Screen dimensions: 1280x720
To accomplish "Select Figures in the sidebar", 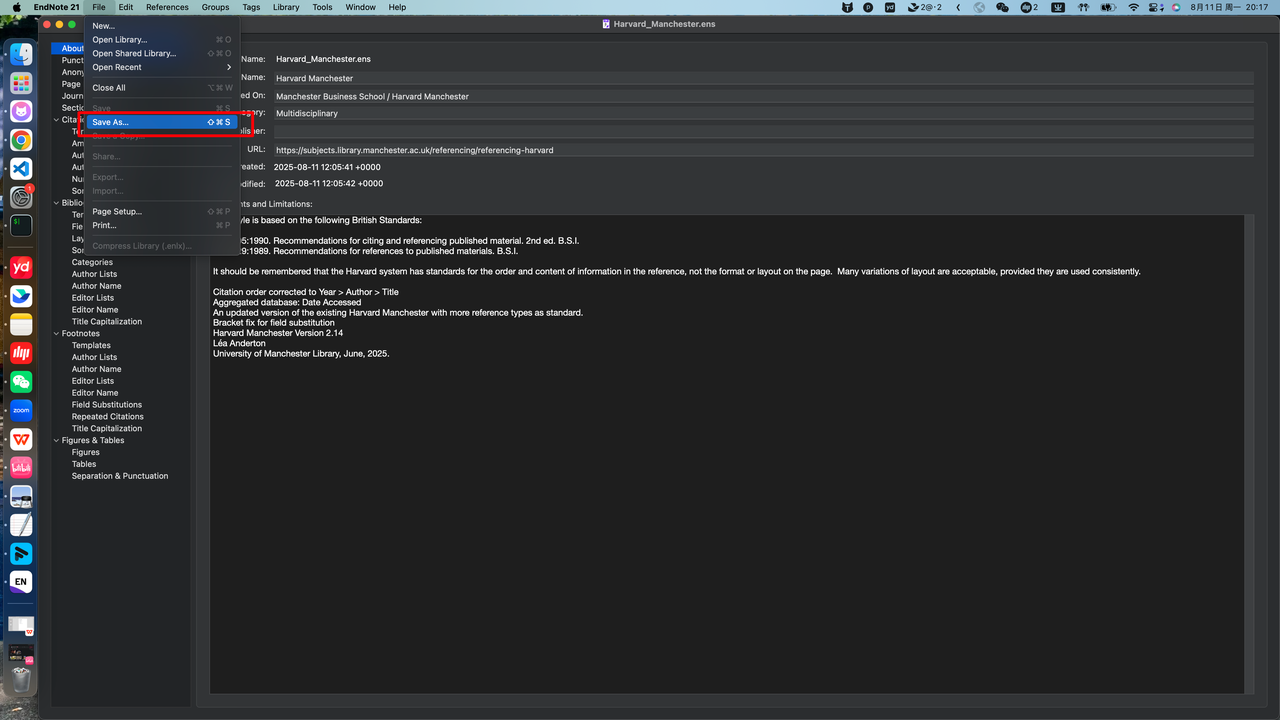I will tap(86, 453).
